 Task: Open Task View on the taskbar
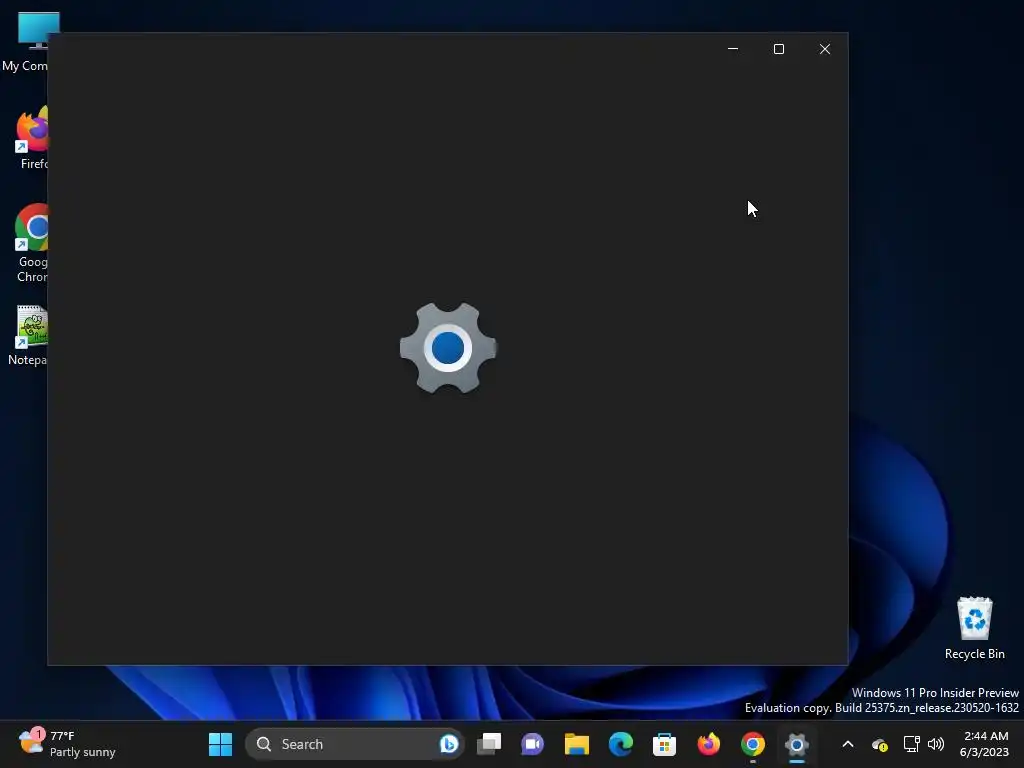tap(488, 744)
